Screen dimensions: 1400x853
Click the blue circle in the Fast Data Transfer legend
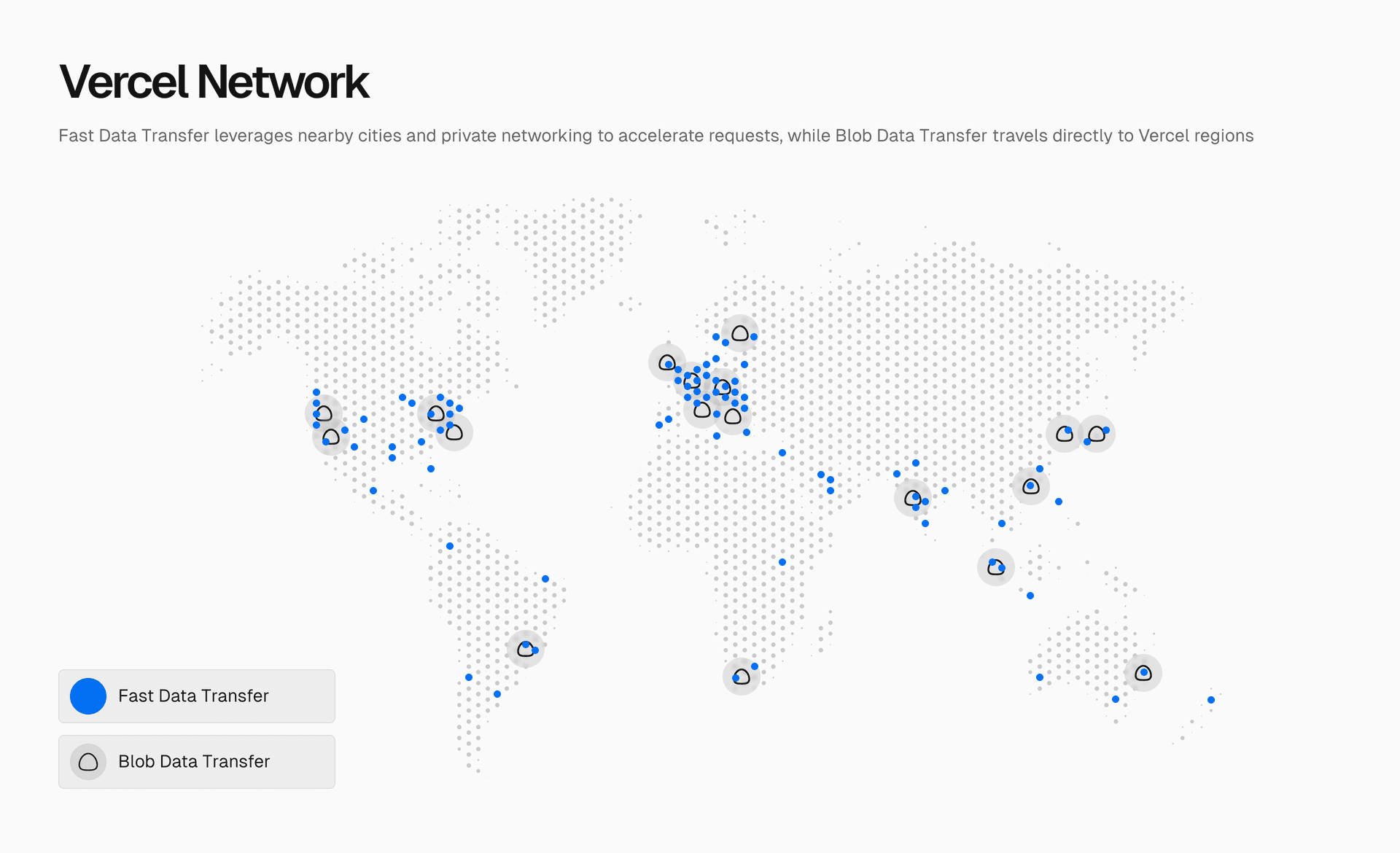coord(88,696)
